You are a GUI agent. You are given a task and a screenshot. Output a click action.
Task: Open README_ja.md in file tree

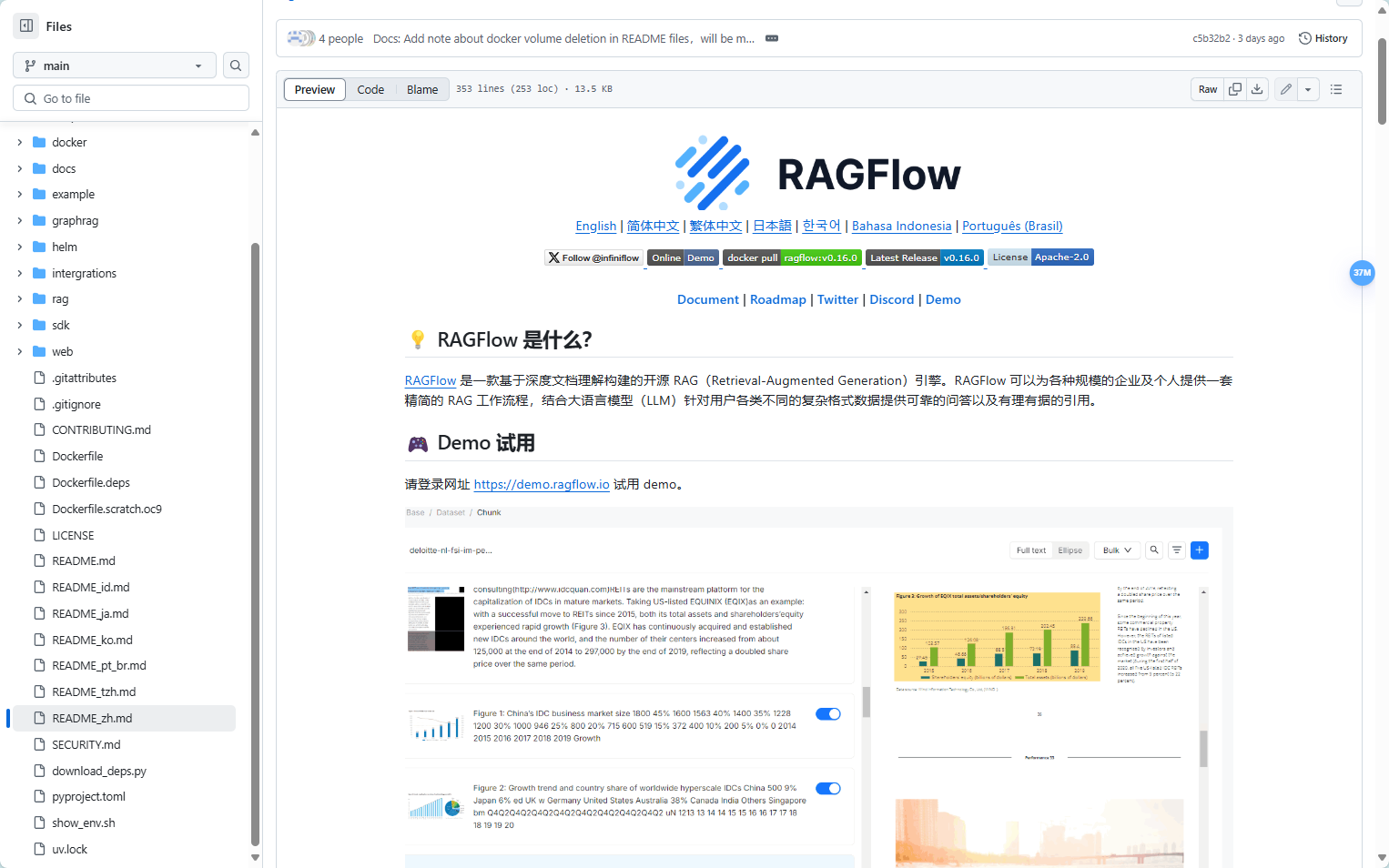[x=90, y=613]
